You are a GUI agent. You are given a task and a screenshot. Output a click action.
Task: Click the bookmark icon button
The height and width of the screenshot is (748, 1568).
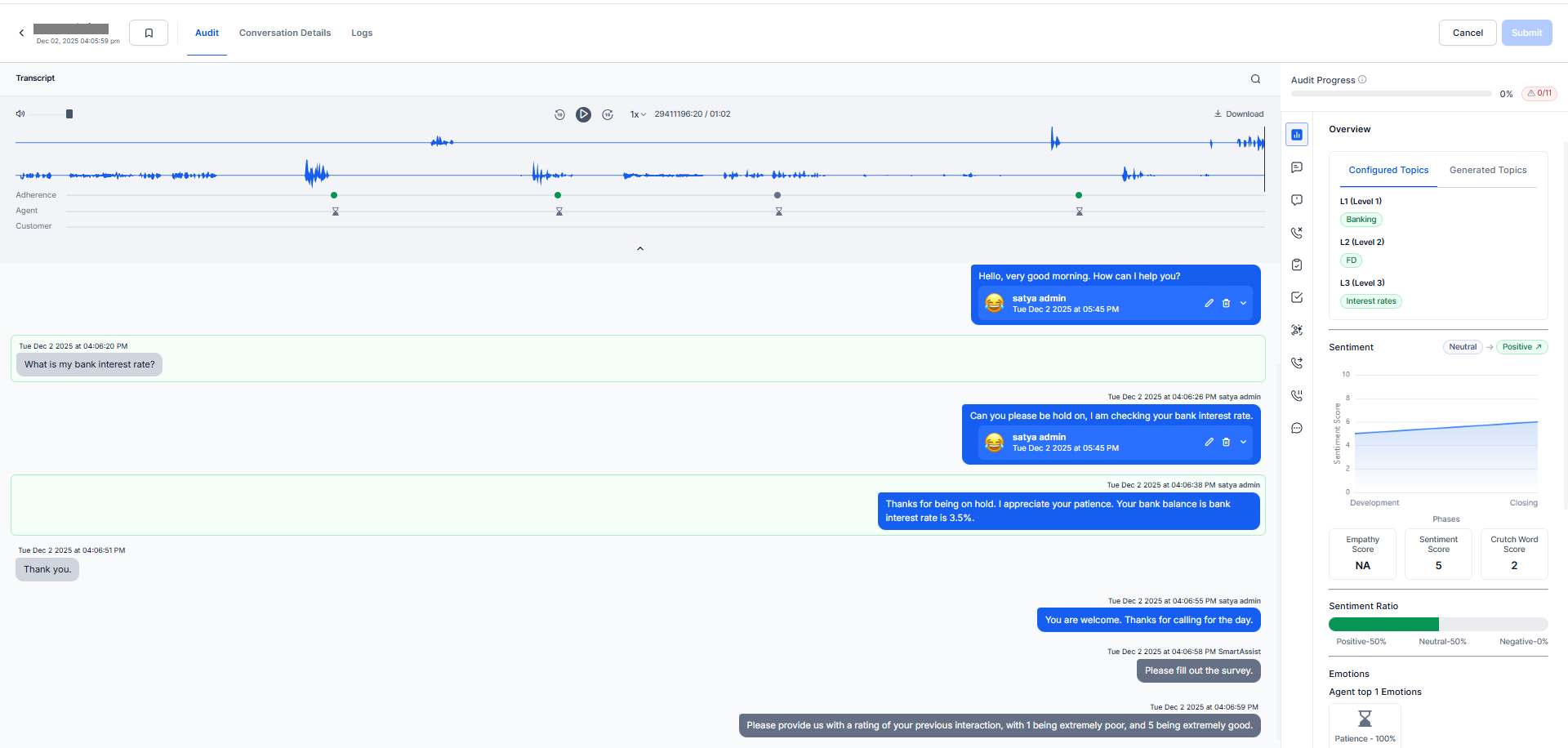click(x=149, y=33)
